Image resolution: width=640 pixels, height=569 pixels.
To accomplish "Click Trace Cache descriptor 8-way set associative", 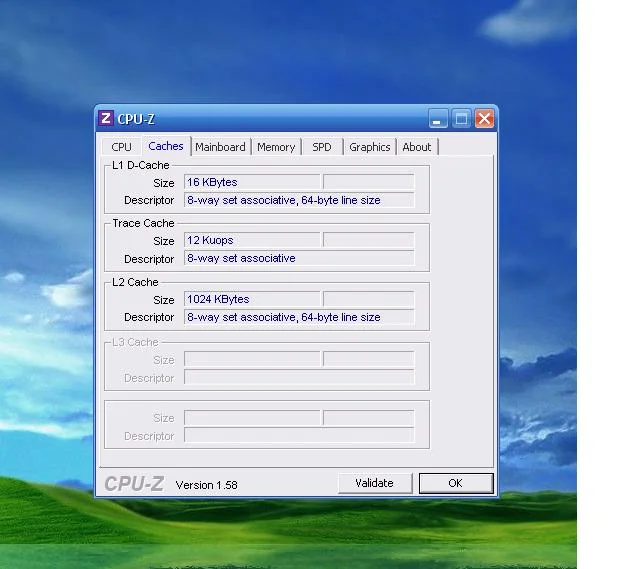I will 299,258.
